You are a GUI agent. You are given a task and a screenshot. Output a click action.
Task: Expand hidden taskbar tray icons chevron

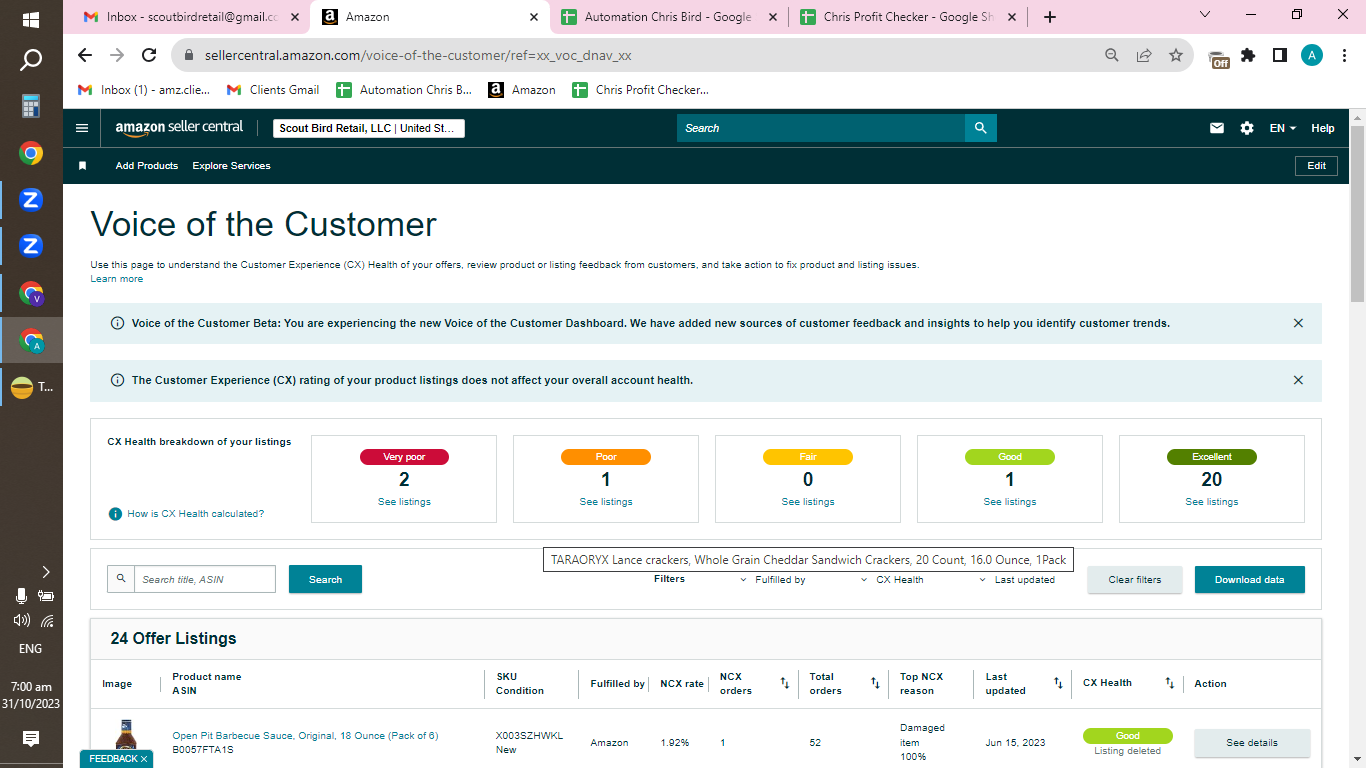click(46, 572)
